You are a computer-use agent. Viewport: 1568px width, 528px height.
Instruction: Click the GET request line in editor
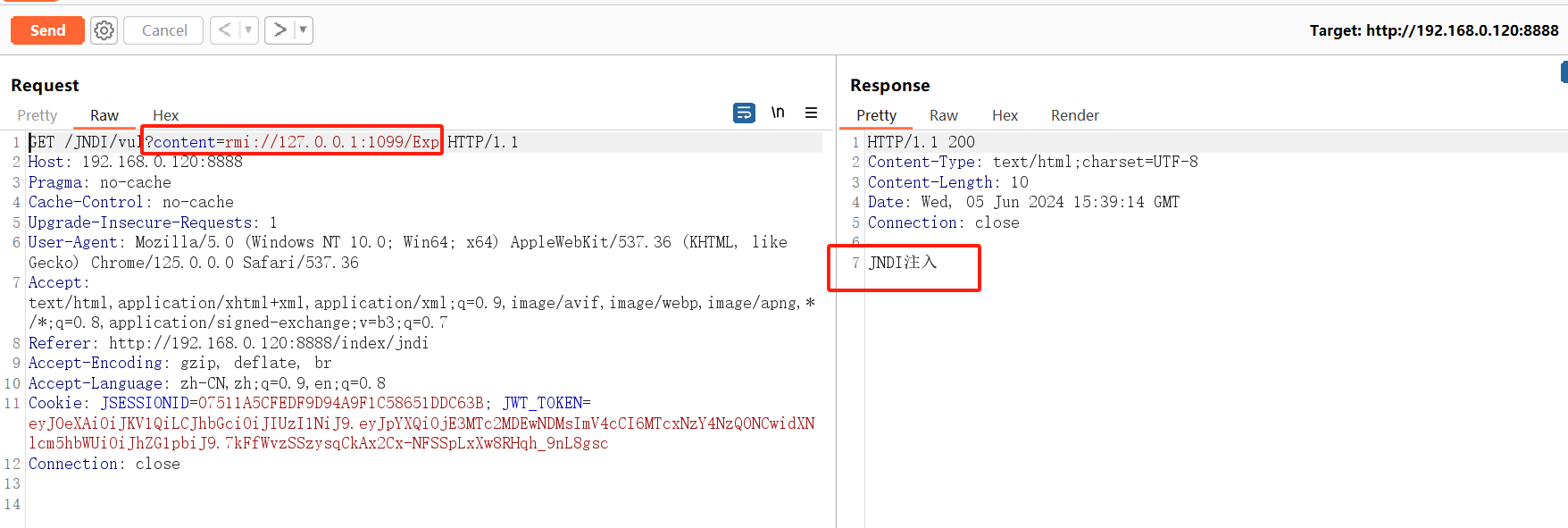(x=273, y=142)
